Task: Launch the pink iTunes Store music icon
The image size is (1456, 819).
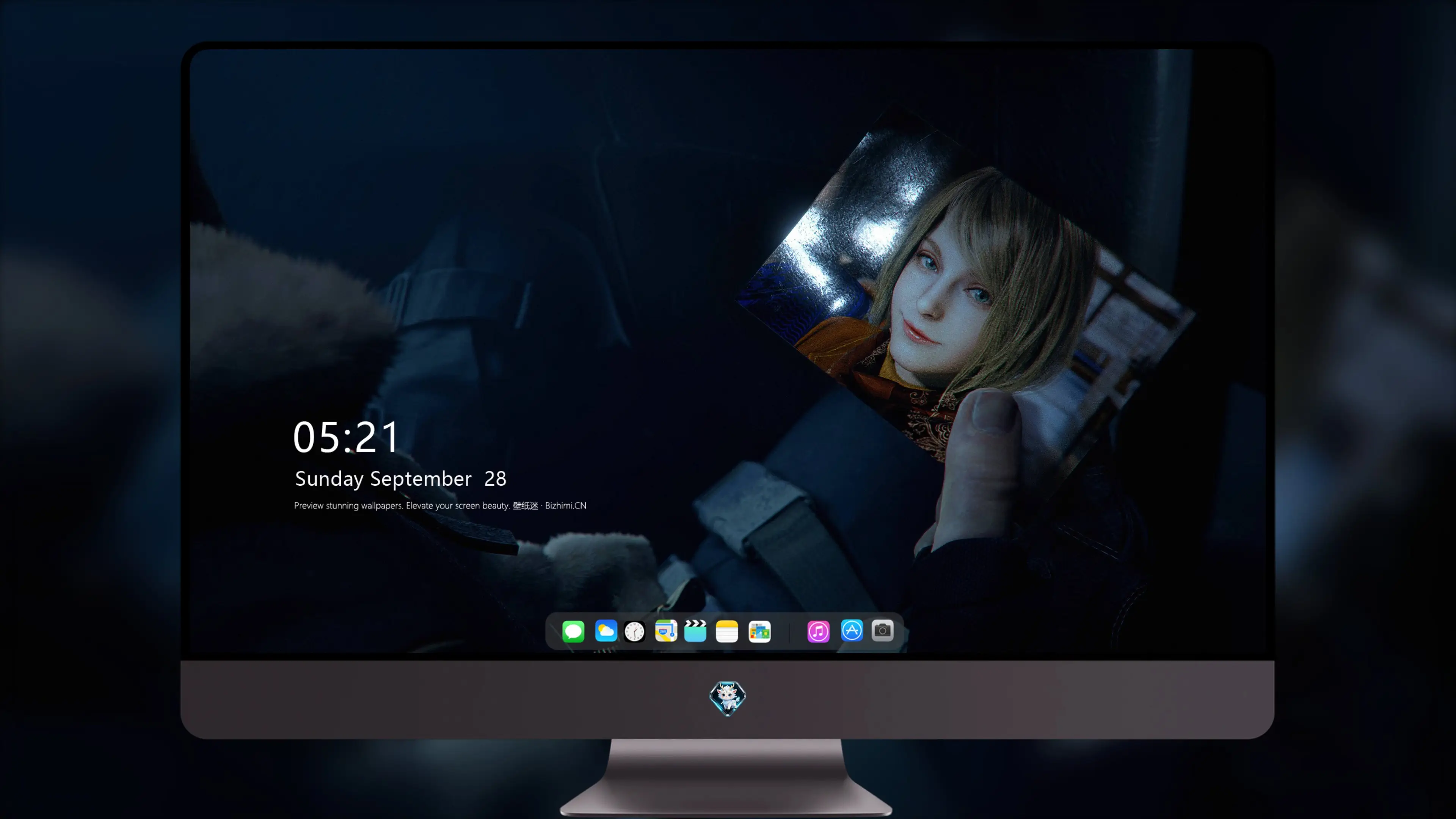Action: (819, 631)
